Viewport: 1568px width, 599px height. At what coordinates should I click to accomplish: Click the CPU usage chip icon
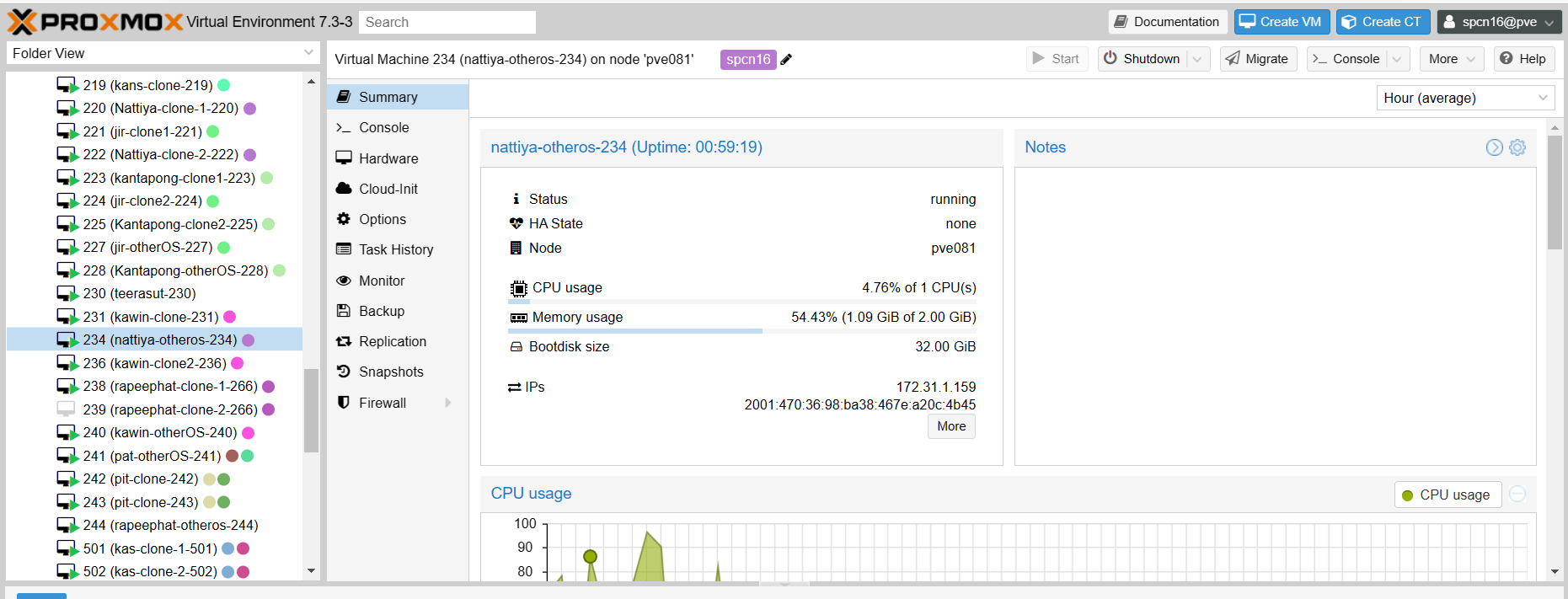click(519, 288)
